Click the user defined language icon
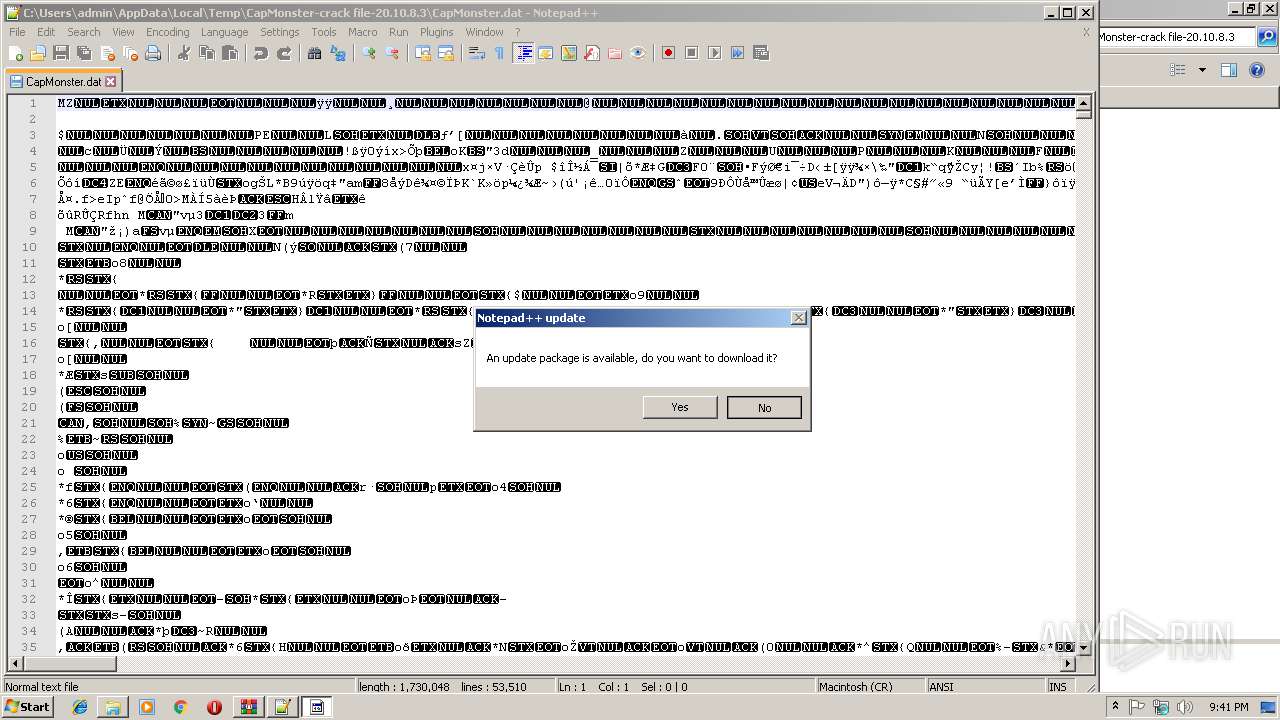The height and width of the screenshot is (720, 1280). pos(546,53)
